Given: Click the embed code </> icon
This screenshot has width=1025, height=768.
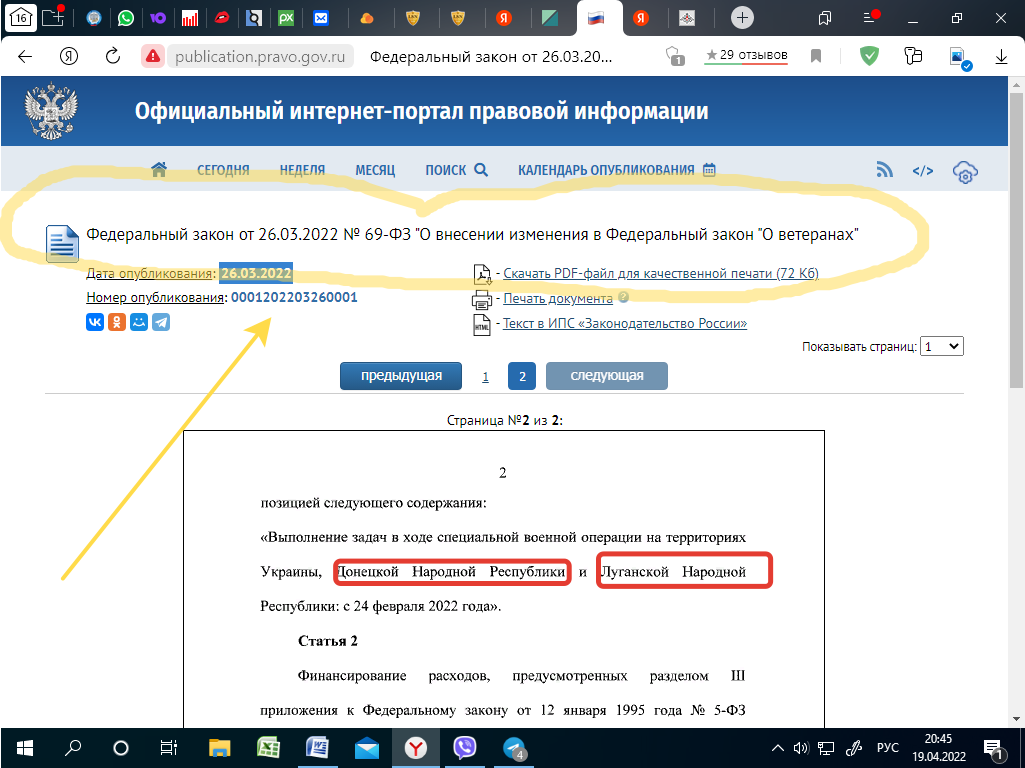Looking at the screenshot, I should pos(922,170).
